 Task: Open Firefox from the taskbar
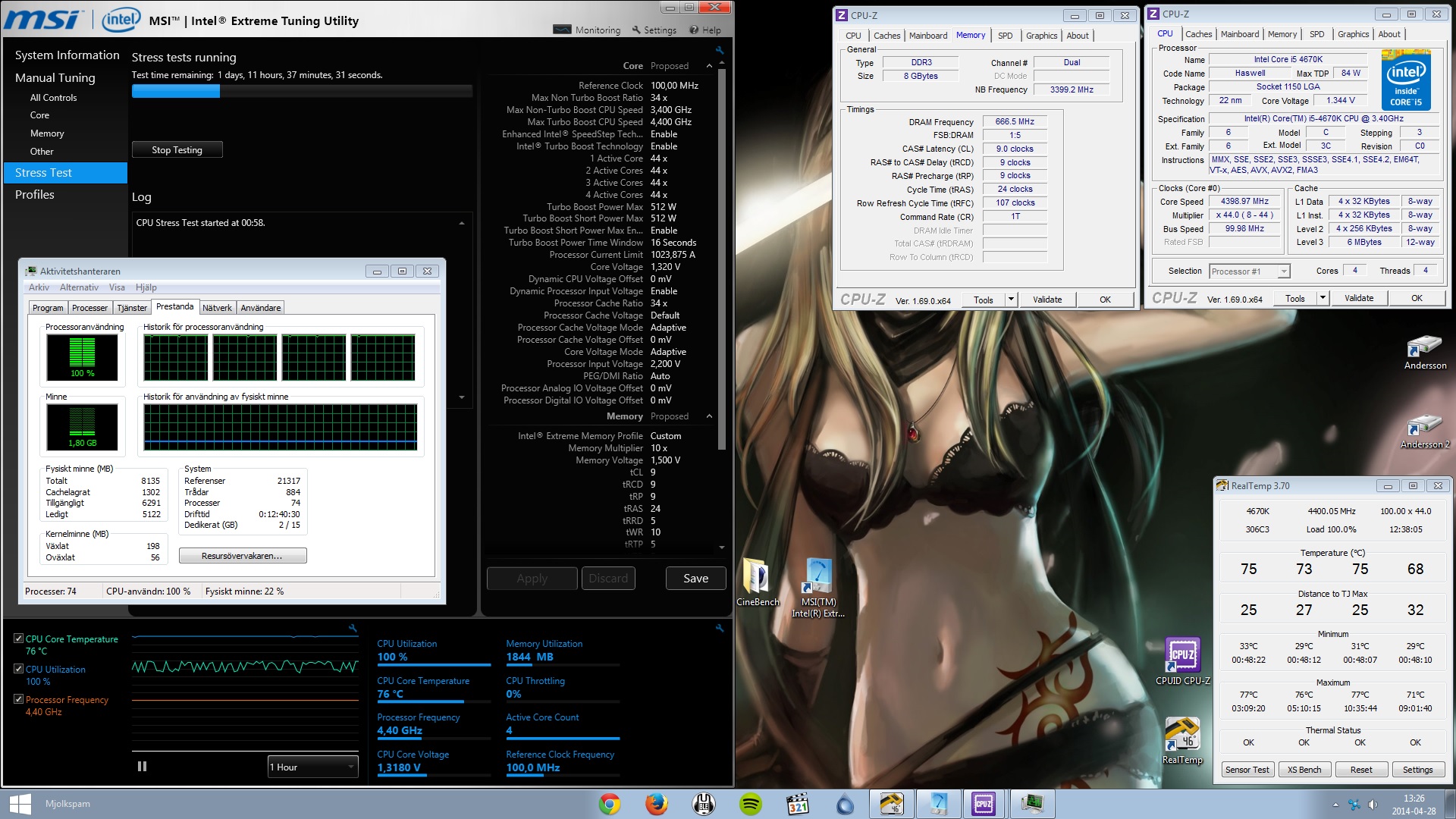(x=657, y=804)
